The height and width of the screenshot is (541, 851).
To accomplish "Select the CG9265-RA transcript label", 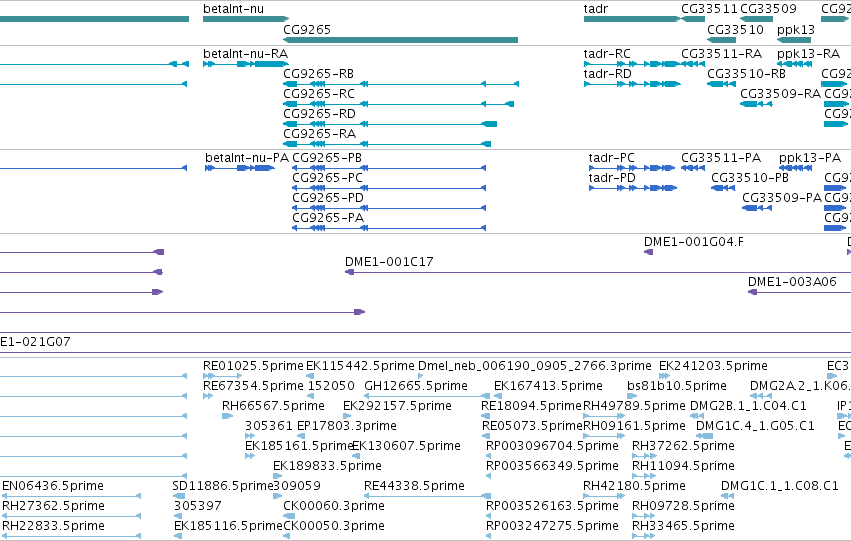I will coord(319,134).
